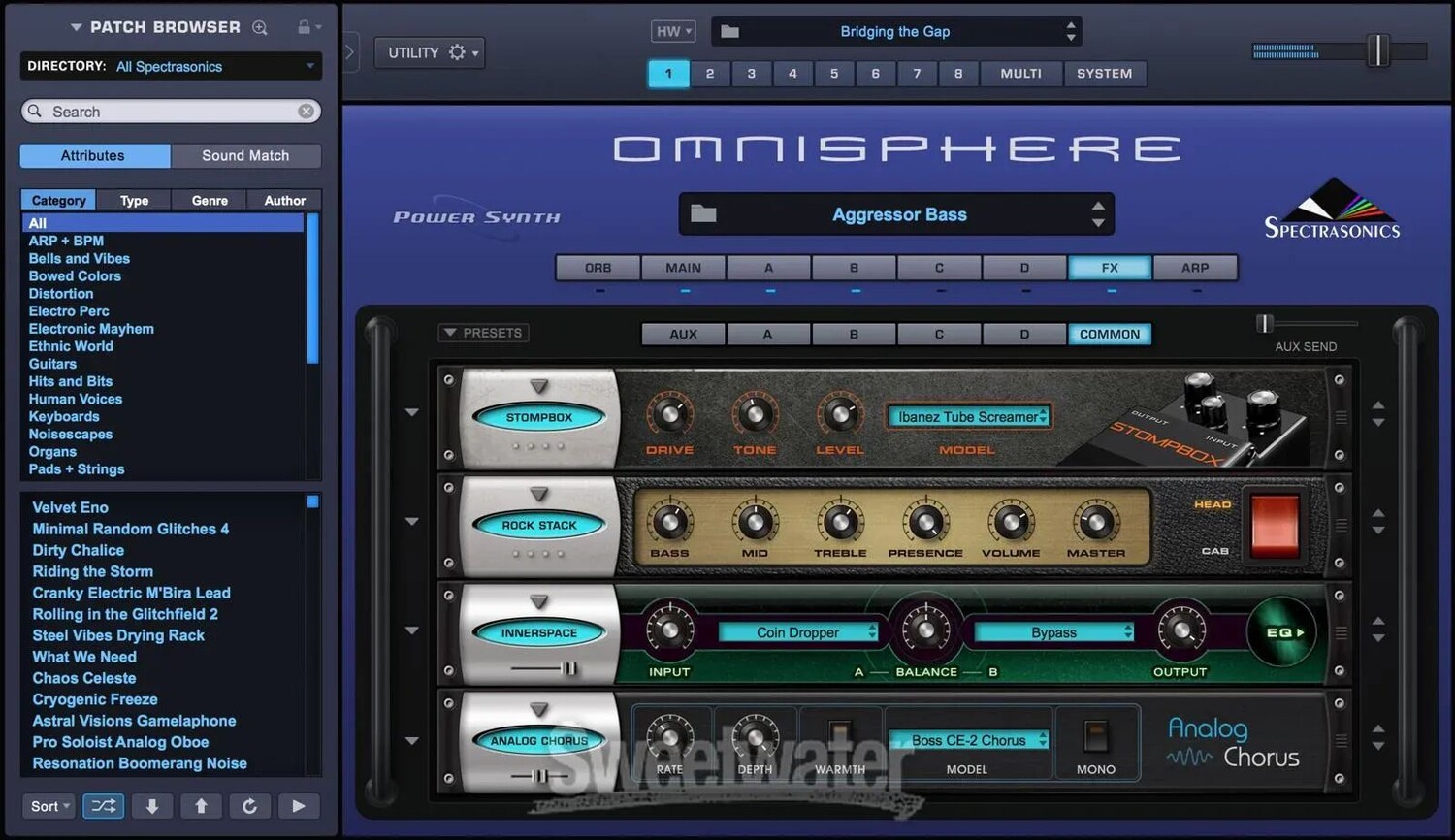Adjust the master volume slider

1377,50
